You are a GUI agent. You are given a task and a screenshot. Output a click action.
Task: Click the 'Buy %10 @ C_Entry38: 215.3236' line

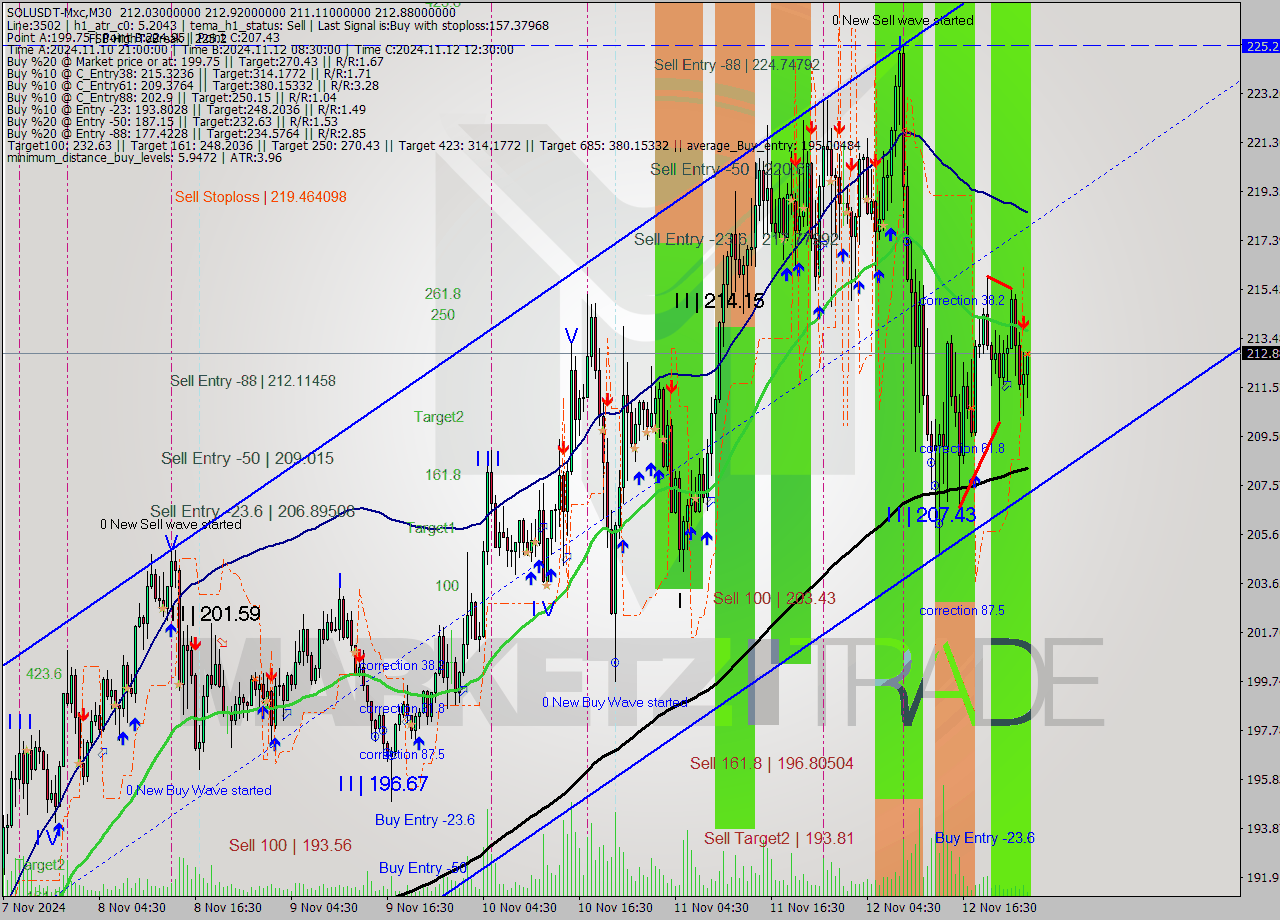click(x=188, y=74)
